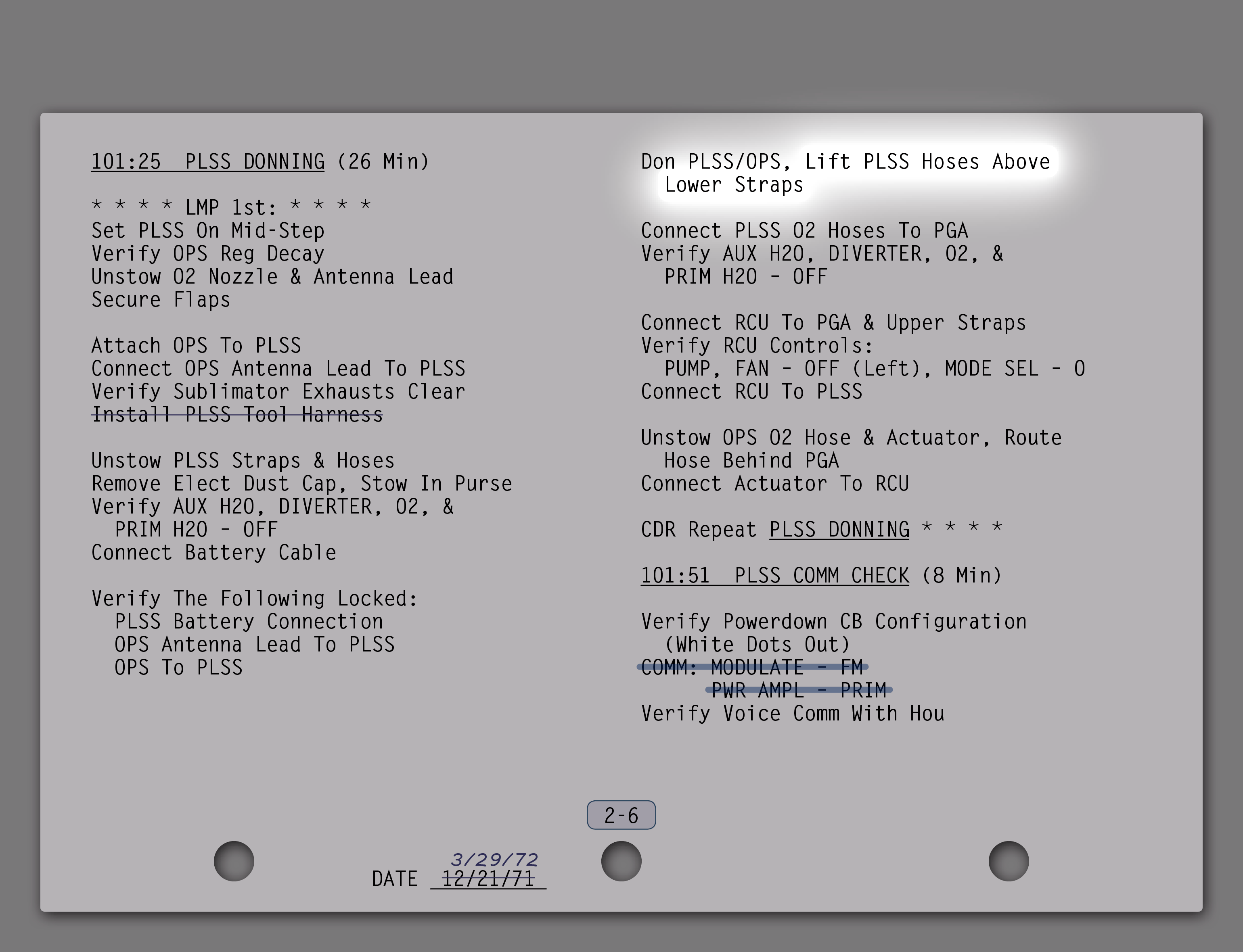Click Verify Sublimator Exhausts Clear step
Image resolution: width=1243 pixels, height=952 pixels.
(x=278, y=392)
